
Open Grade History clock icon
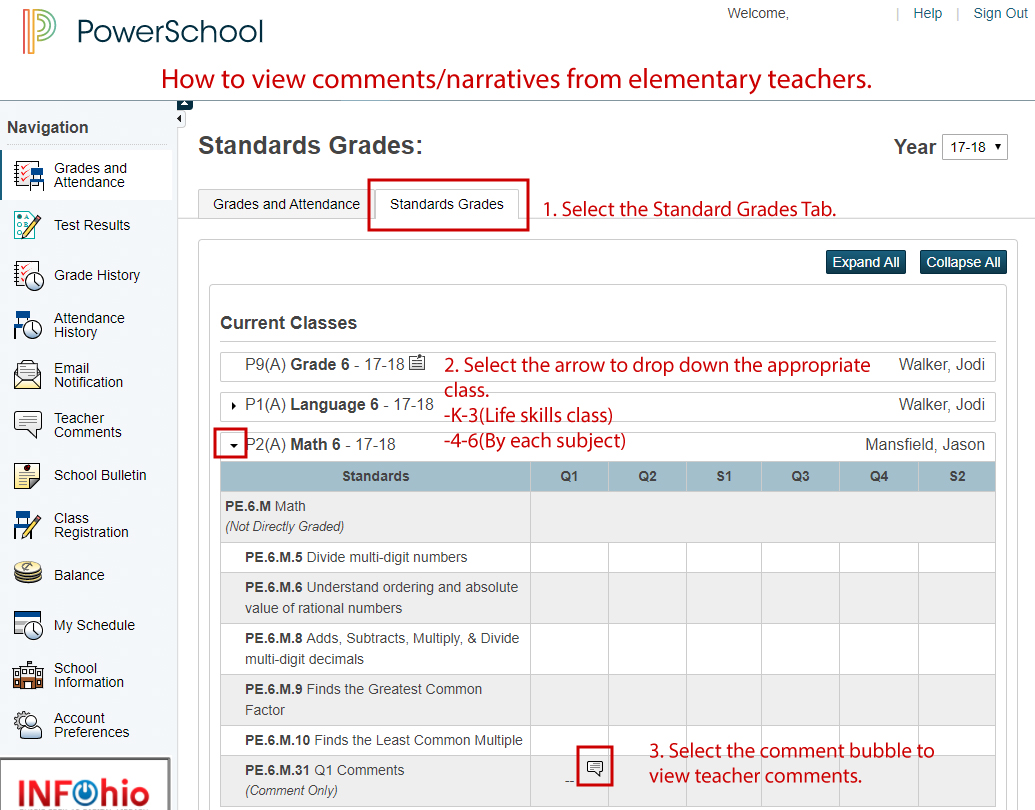coord(28,275)
